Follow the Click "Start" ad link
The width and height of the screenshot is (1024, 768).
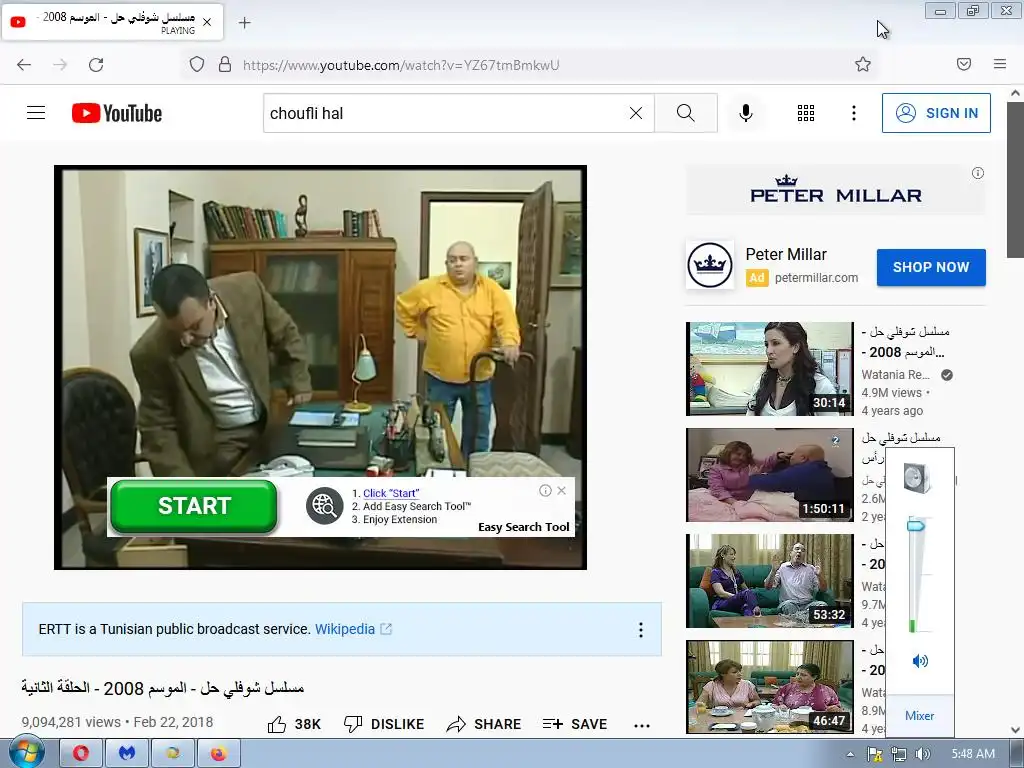[391, 493]
